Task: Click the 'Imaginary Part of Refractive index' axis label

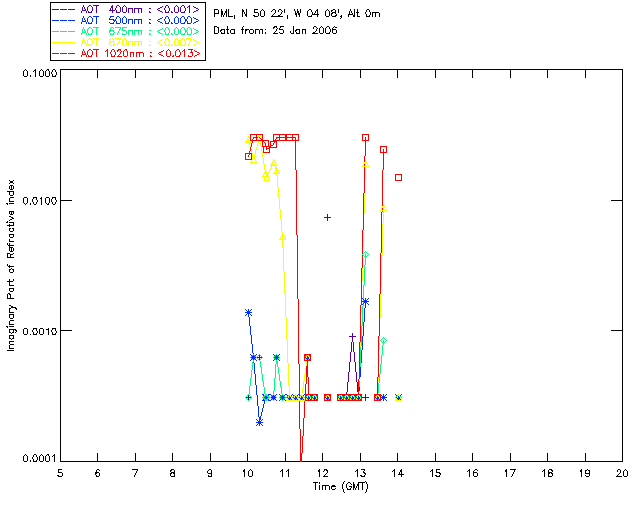Action: [11, 265]
